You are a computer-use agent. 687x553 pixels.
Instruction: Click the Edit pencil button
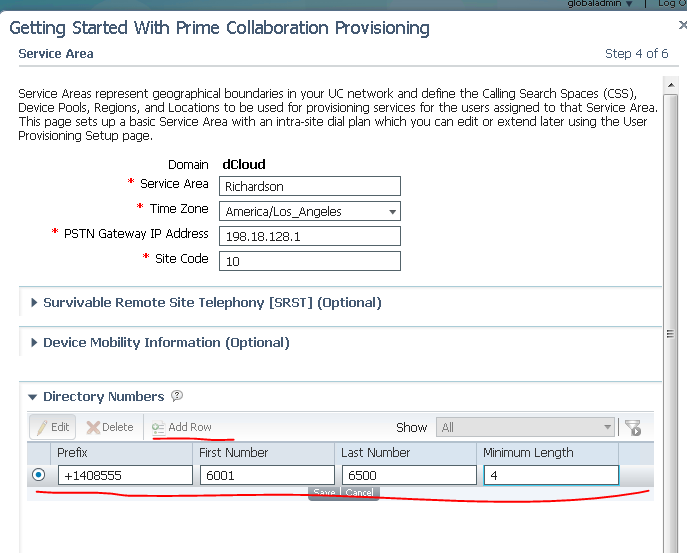(x=53, y=427)
